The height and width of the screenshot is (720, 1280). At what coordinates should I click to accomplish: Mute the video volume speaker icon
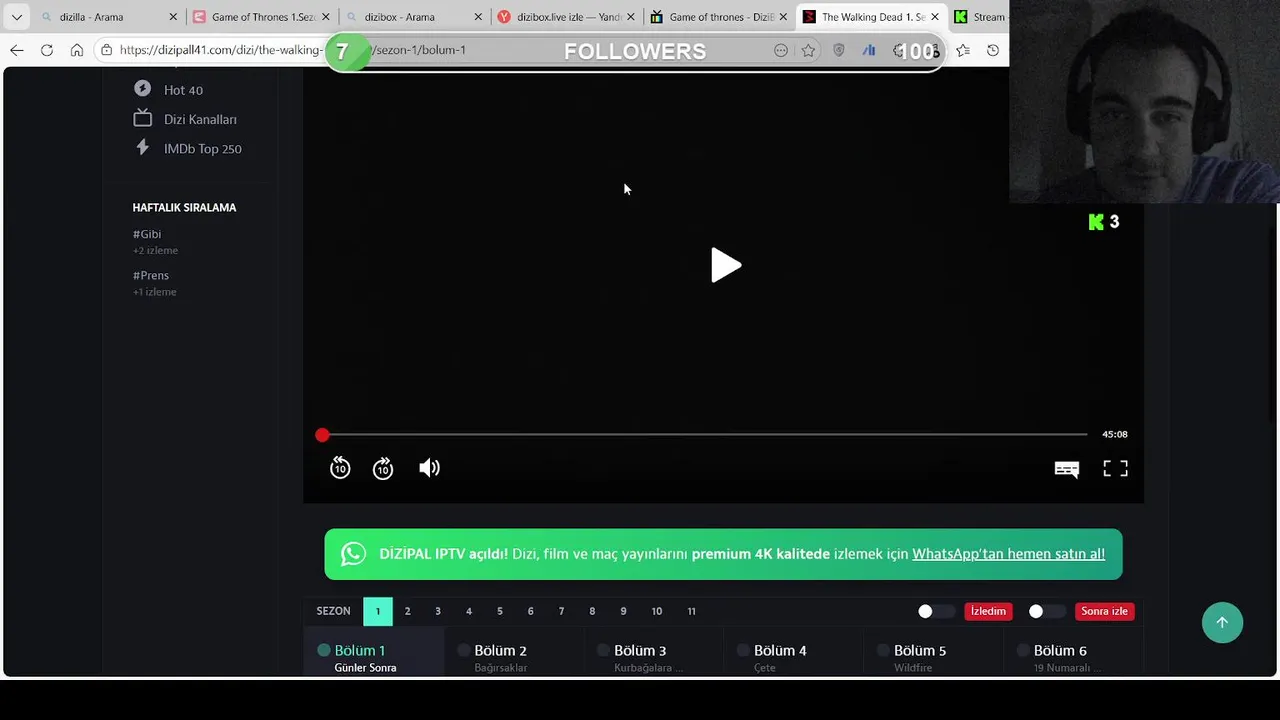(x=429, y=468)
